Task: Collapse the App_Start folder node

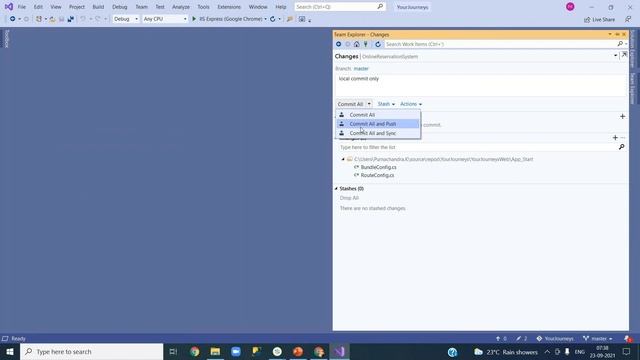Action: pyautogui.click(x=343, y=159)
